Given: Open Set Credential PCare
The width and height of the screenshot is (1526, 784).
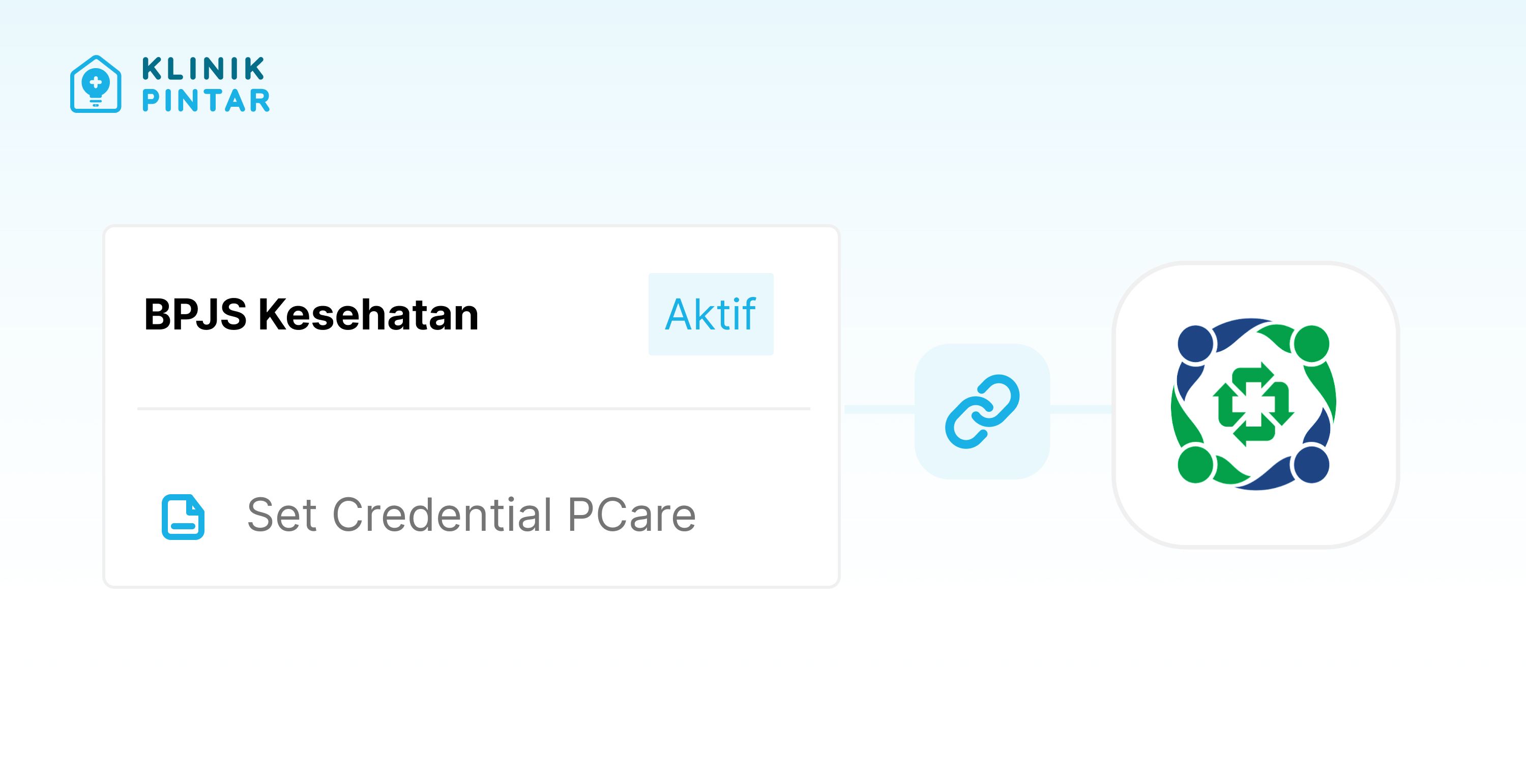Looking at the screenshot, I should 471,515.
